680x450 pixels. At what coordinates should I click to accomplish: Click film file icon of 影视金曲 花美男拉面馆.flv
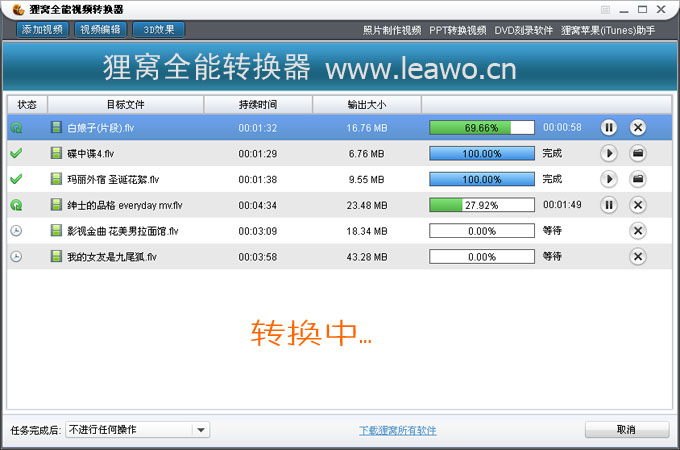click(x=56, y=230)
